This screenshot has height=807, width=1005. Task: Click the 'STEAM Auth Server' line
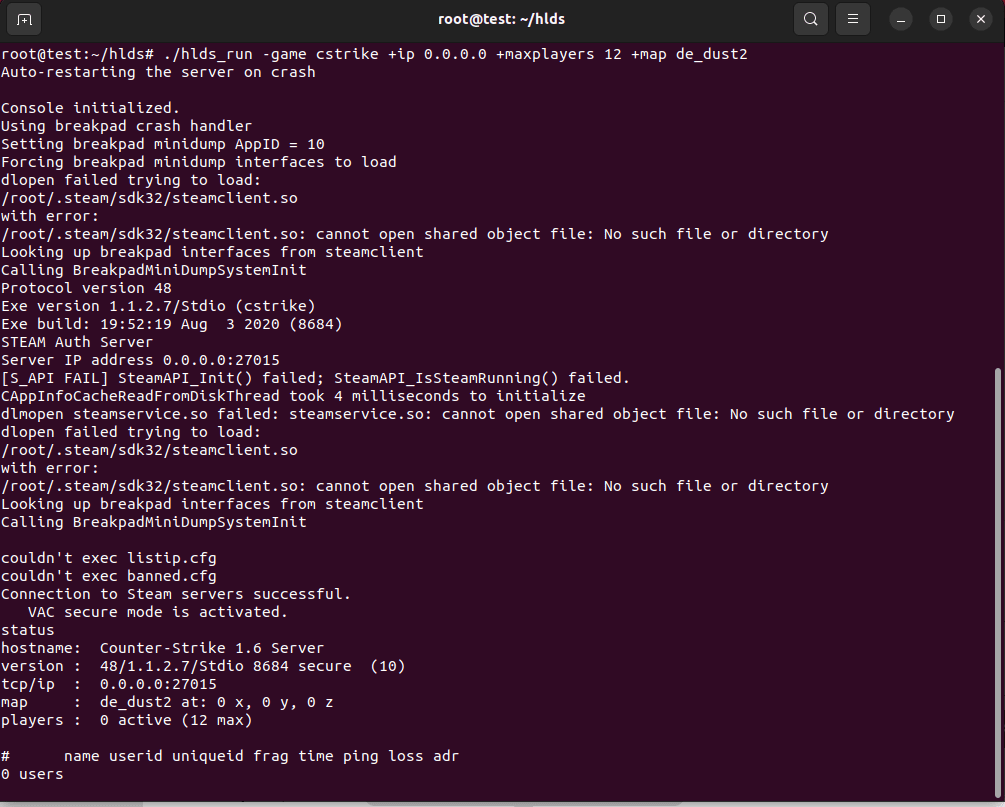tap(77, 342)
